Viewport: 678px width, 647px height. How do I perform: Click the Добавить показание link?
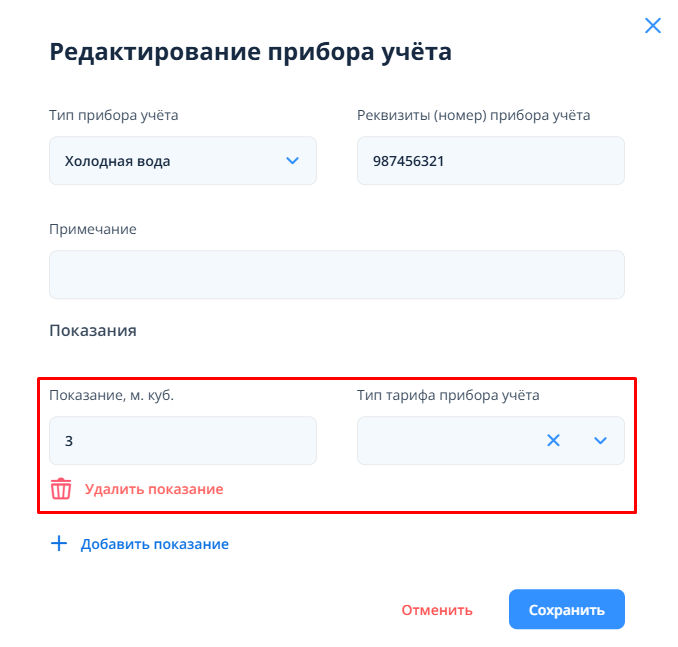155,544
